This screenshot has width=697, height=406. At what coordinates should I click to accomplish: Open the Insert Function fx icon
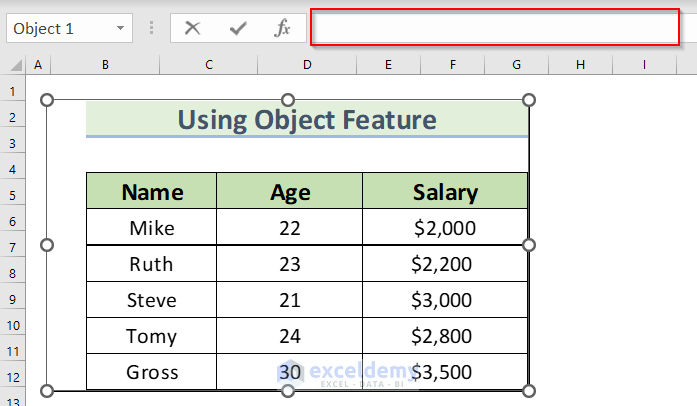pyautogui.click(x=282, y=28)
